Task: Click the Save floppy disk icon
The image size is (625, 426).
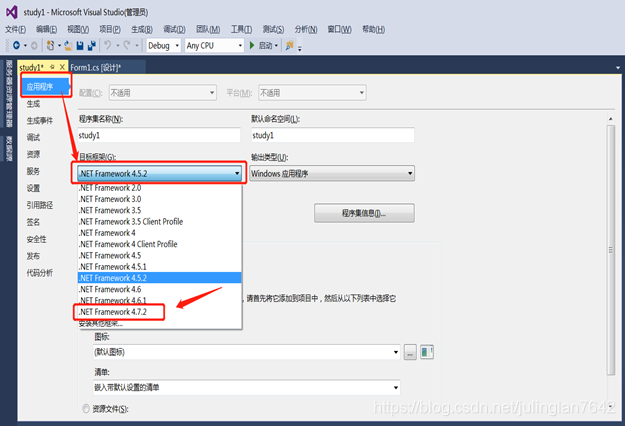Action: (x=80, y=45)
